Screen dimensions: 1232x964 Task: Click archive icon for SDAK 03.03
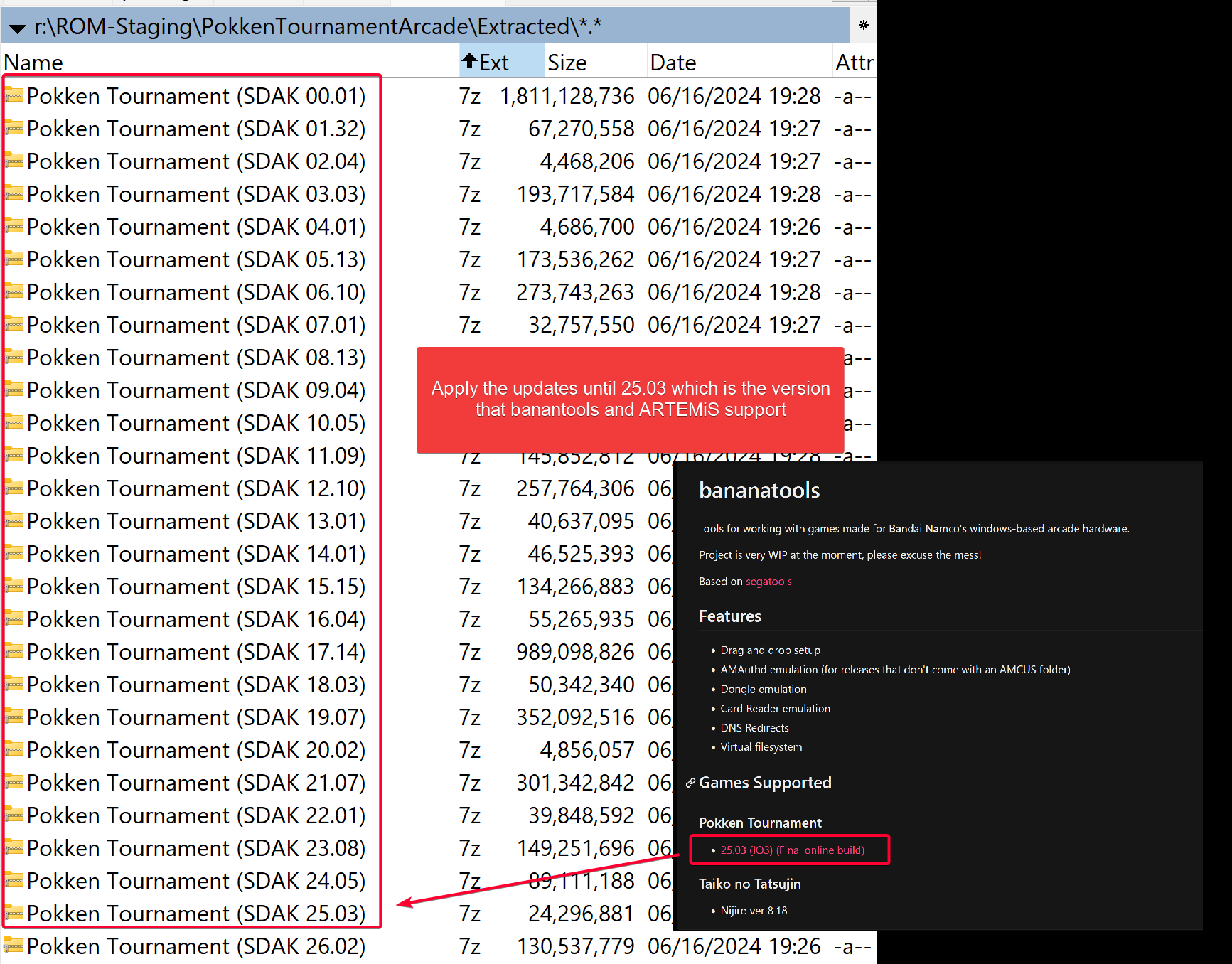pyautogui.click(x=15, y=193)
